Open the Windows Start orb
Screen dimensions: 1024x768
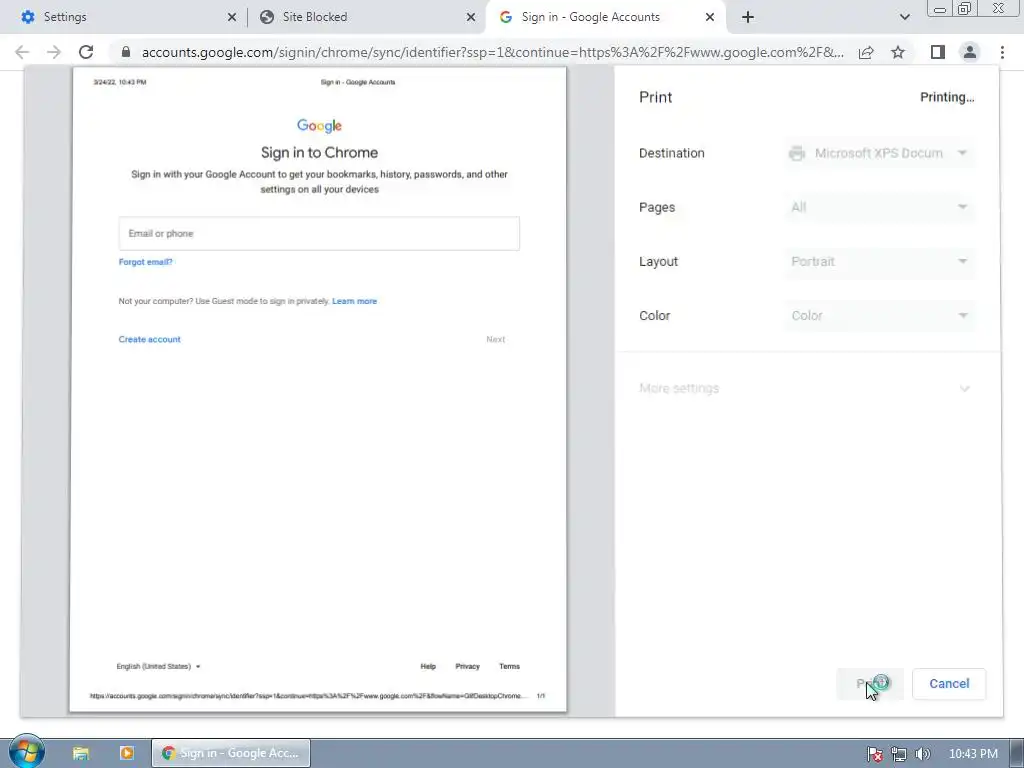pos(26,752)
